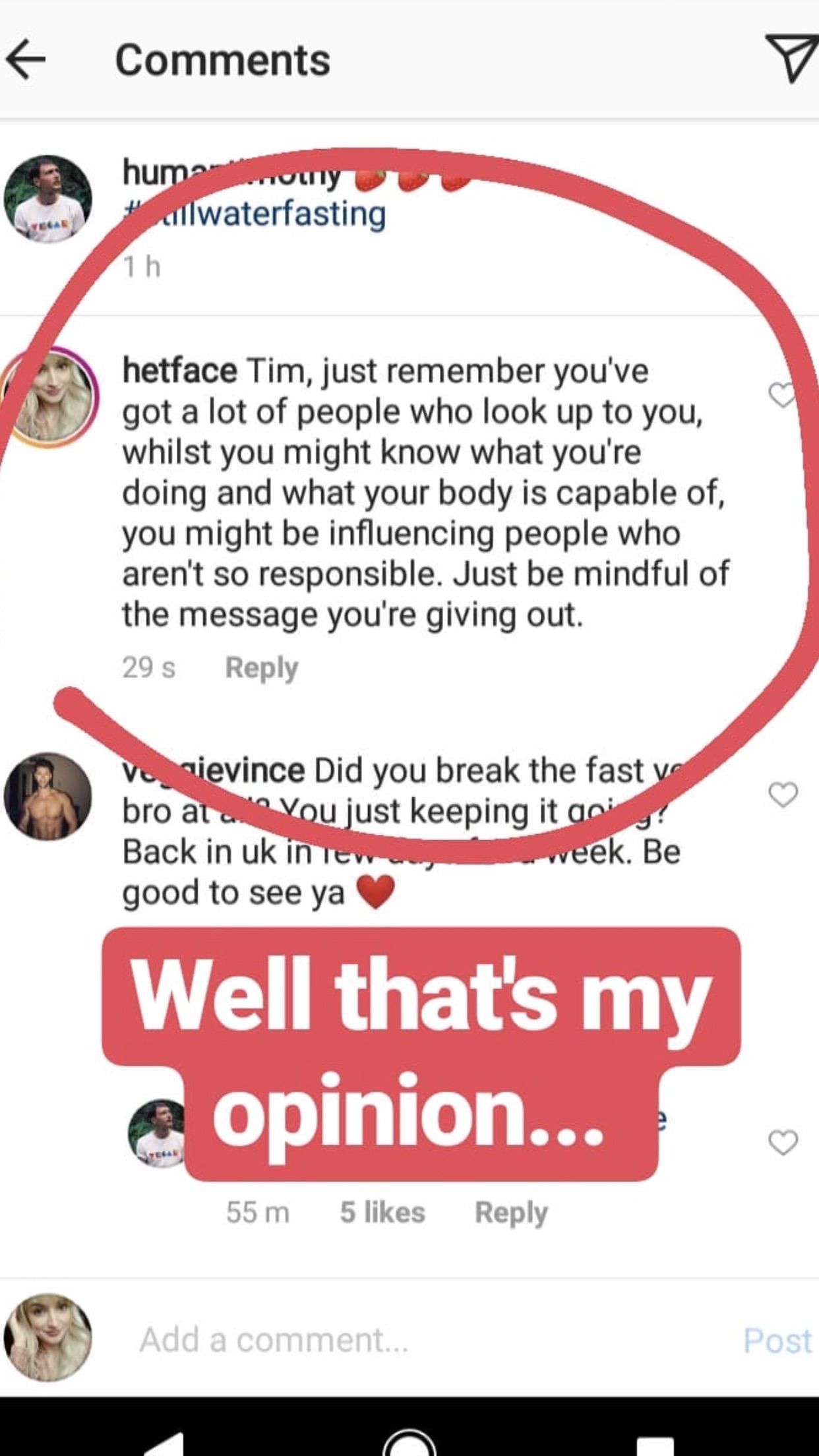
Task: Reply to the 55 m comment
Action: point(511,1212)
